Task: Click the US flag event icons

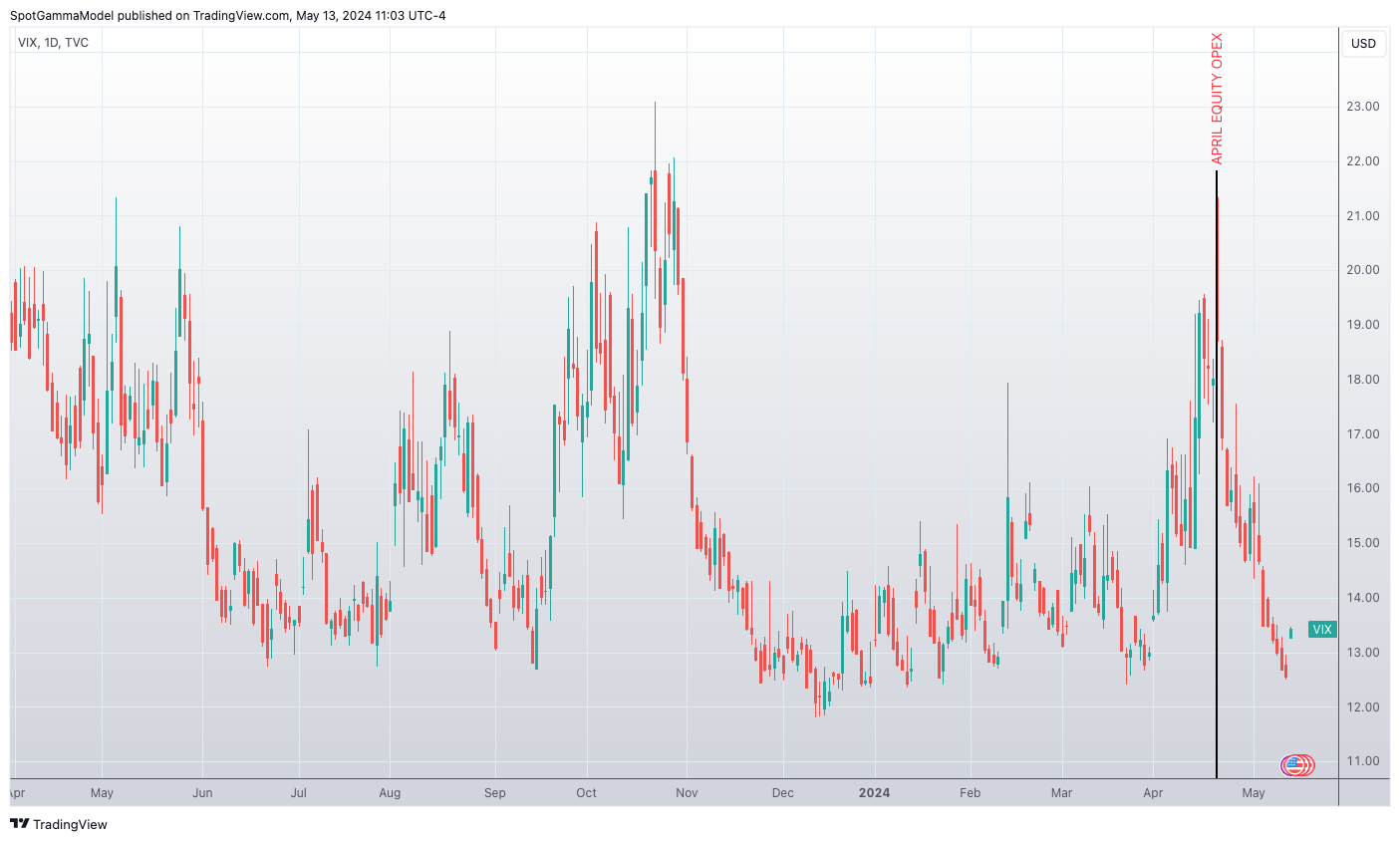Action: tap(1297, 765)
